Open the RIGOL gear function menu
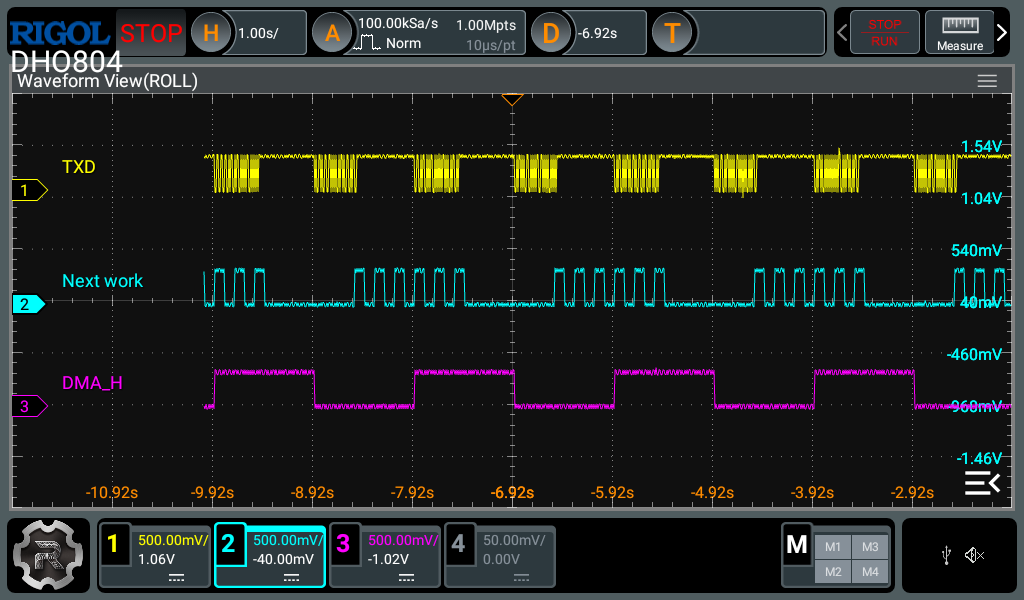The width and height of the screenshot is (1024, 600). tap(48, 555)
